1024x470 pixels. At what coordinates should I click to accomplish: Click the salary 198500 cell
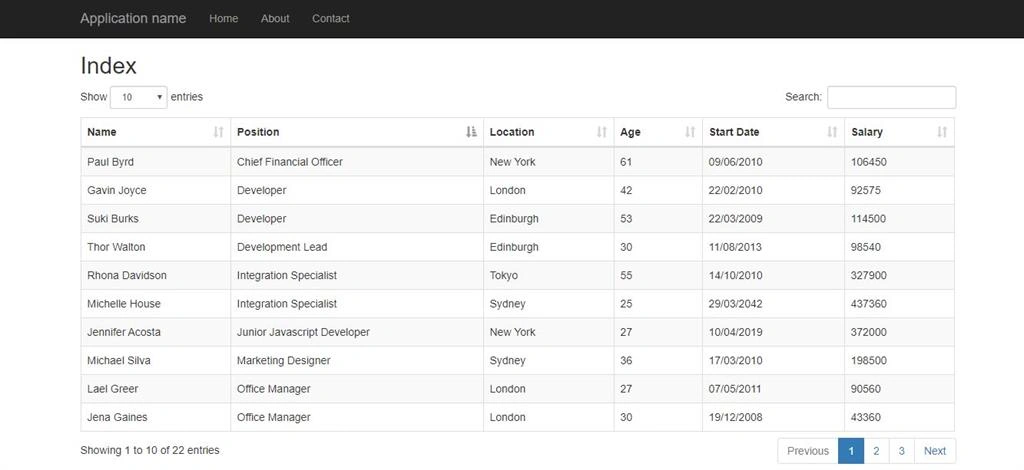click(899, 360)
